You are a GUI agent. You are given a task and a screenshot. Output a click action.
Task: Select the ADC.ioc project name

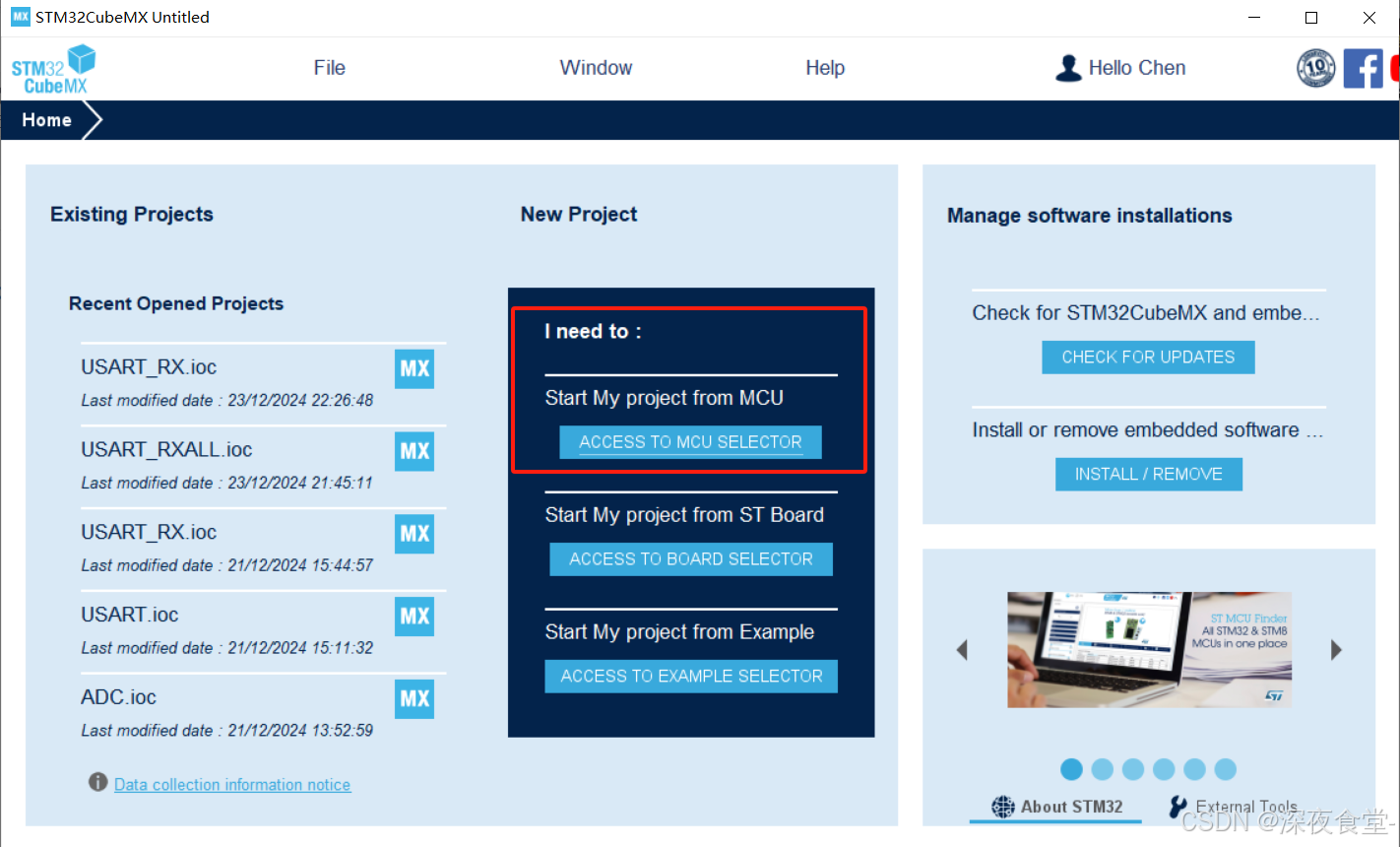click(118, 697)
